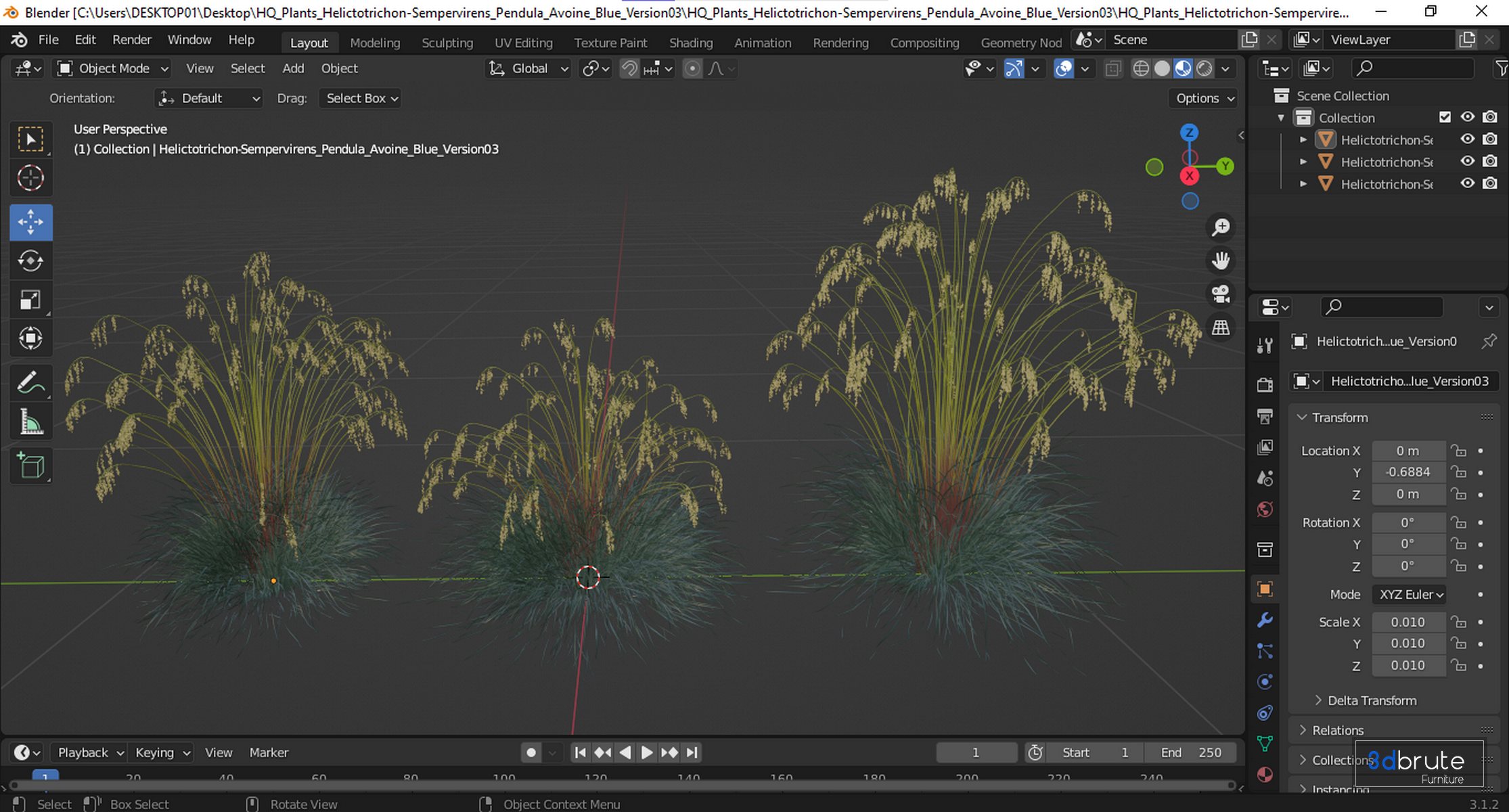Screen dimensions: 1509x812
Task: Open the Object Mode dropdown
Action: point(113,68)
